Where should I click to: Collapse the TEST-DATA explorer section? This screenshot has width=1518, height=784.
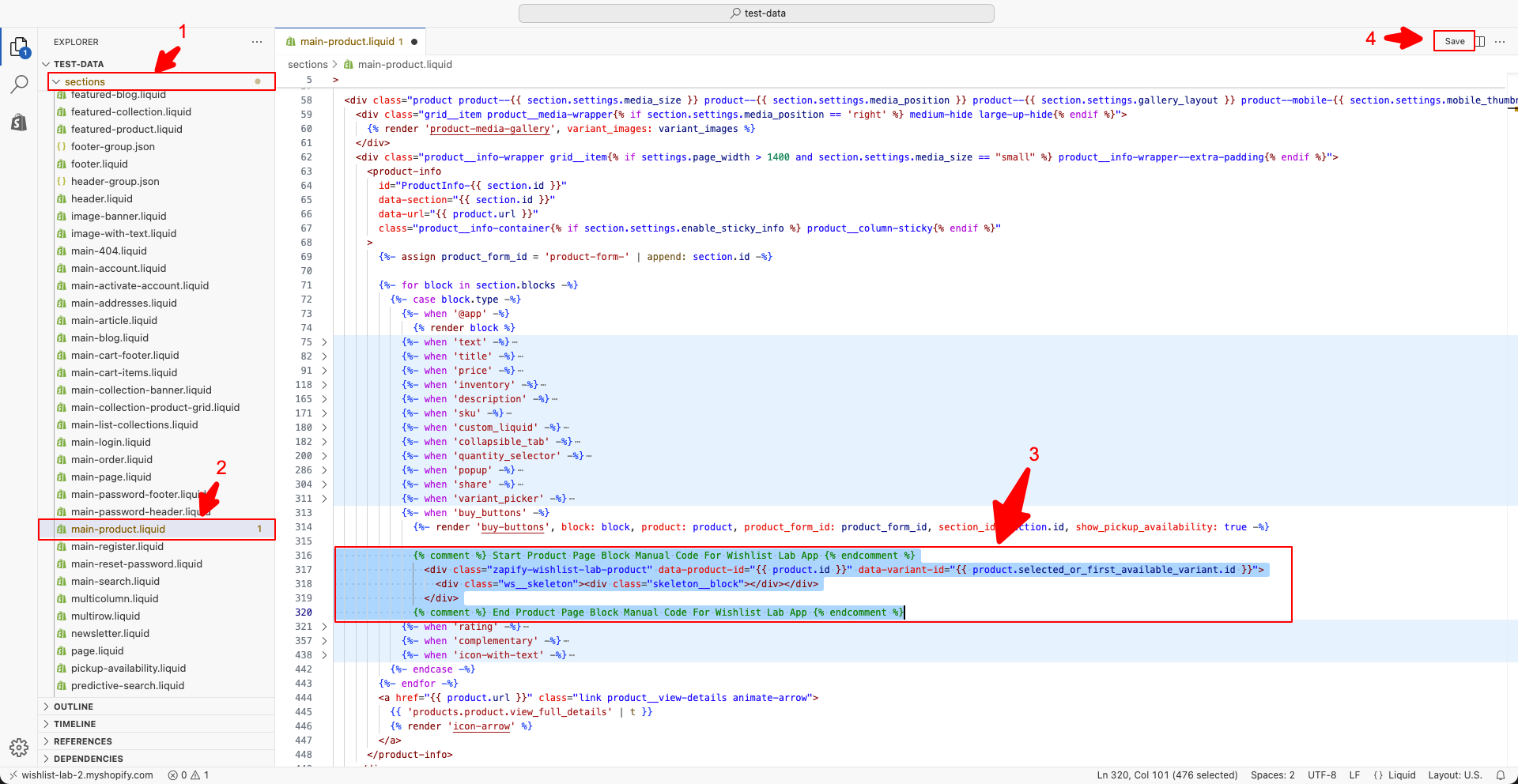[46, 64]
